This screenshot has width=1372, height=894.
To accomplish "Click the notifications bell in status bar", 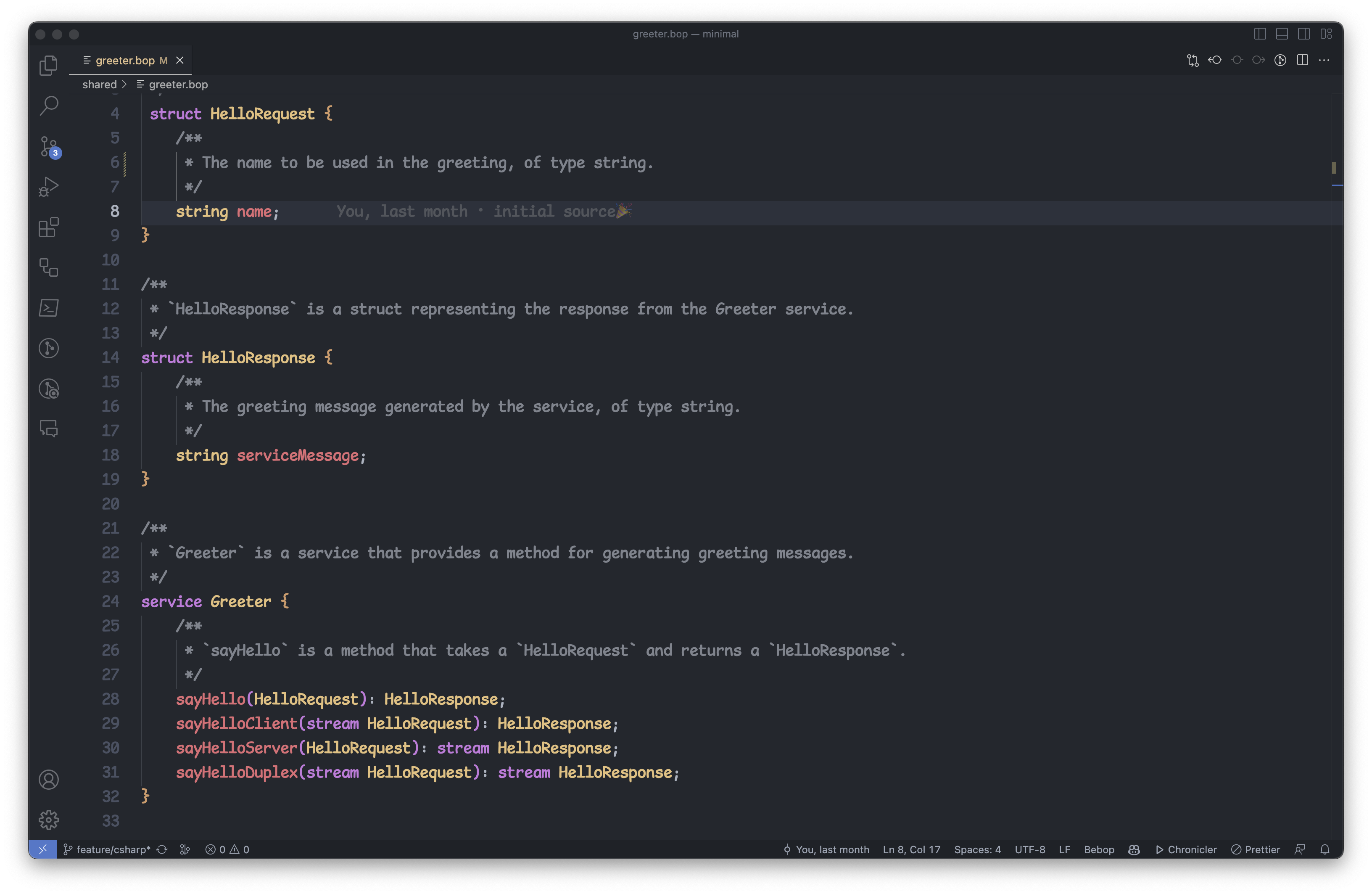I will click(x=1325, y=849).
